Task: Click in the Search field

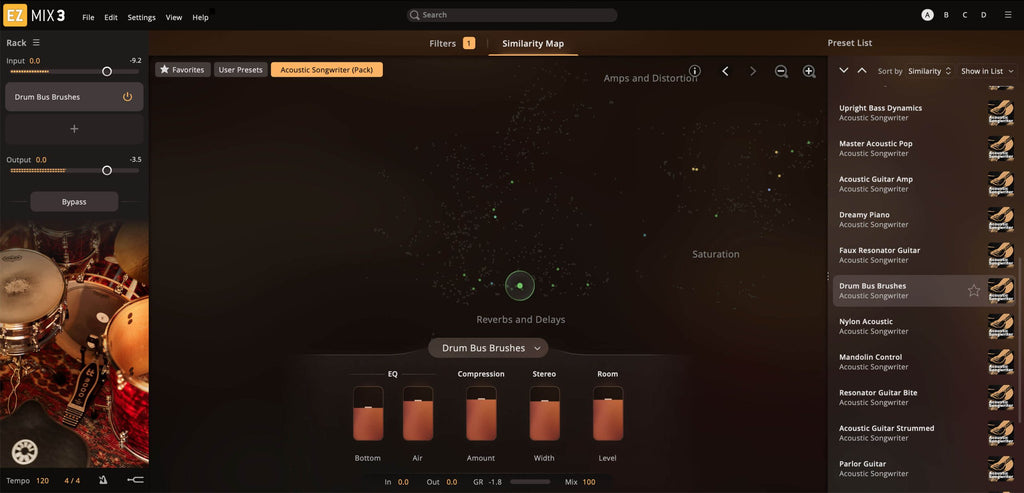Action: point(512,15)
